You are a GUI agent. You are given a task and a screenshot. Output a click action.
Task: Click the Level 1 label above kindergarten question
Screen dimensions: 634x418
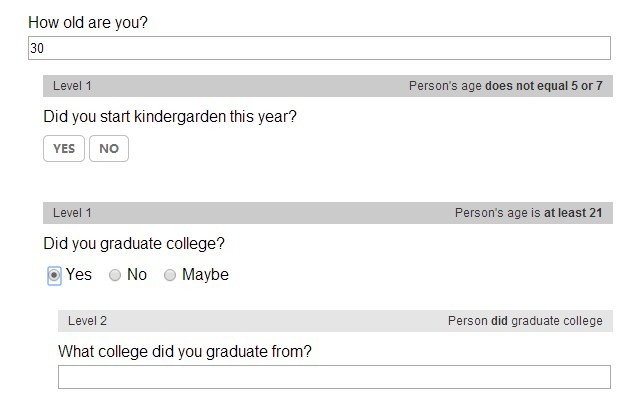pyautogui.click(x=72, y=86)
